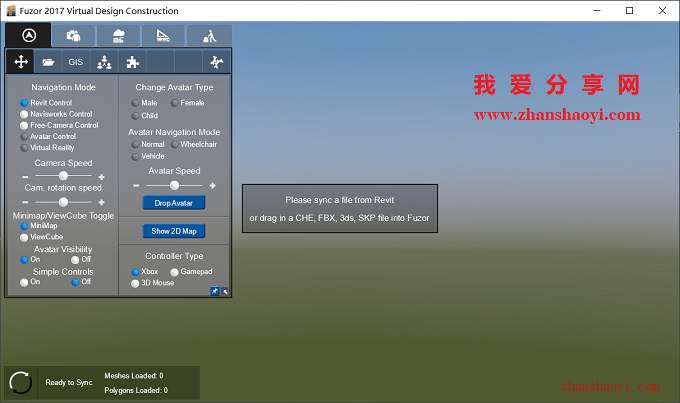The width and height of the screenshot is (680, 403).
Task: Pin the panel with the pushpin icon
Action: [215, 291]
